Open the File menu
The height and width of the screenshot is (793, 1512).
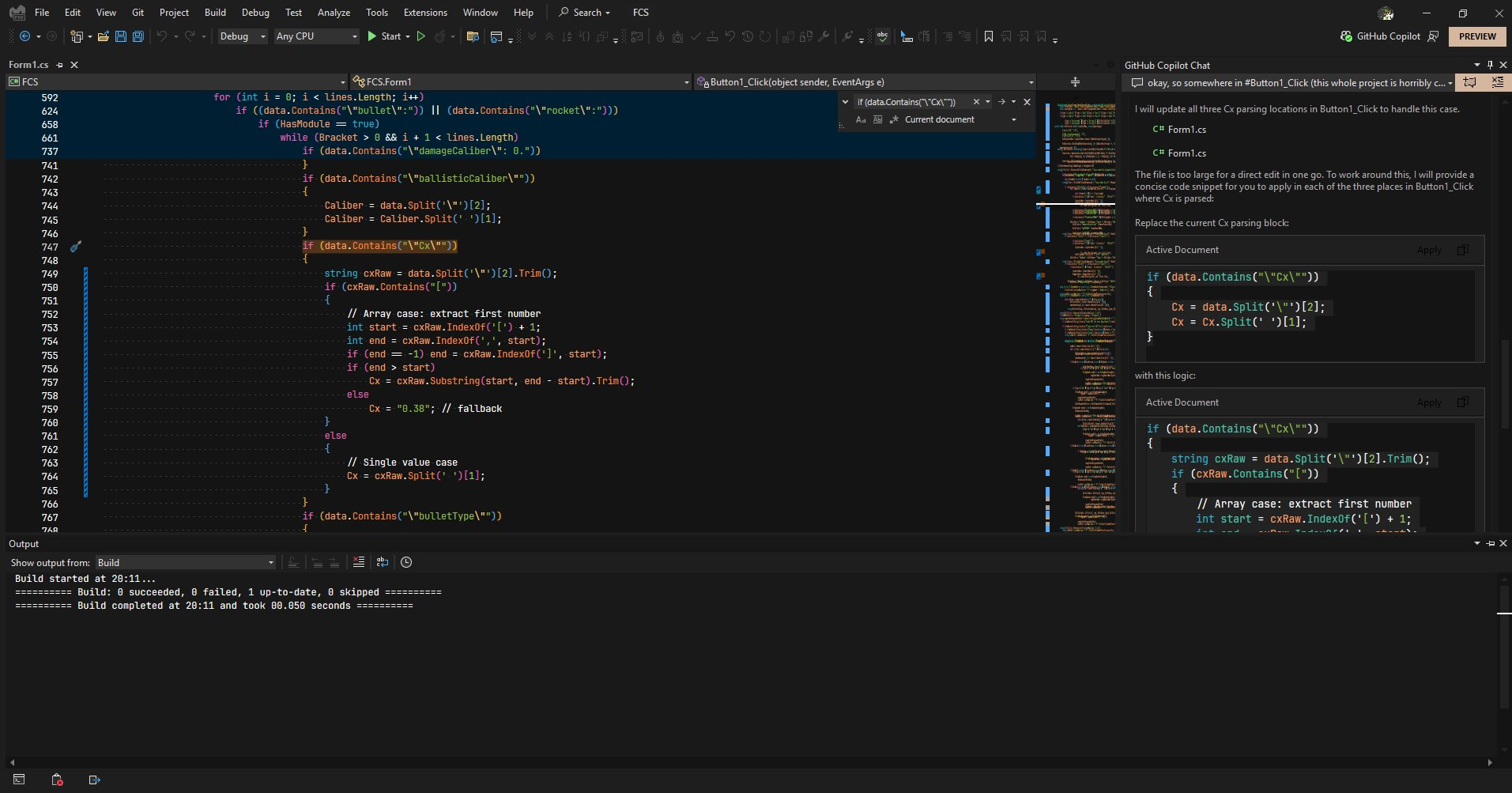(x=42, y=13)
